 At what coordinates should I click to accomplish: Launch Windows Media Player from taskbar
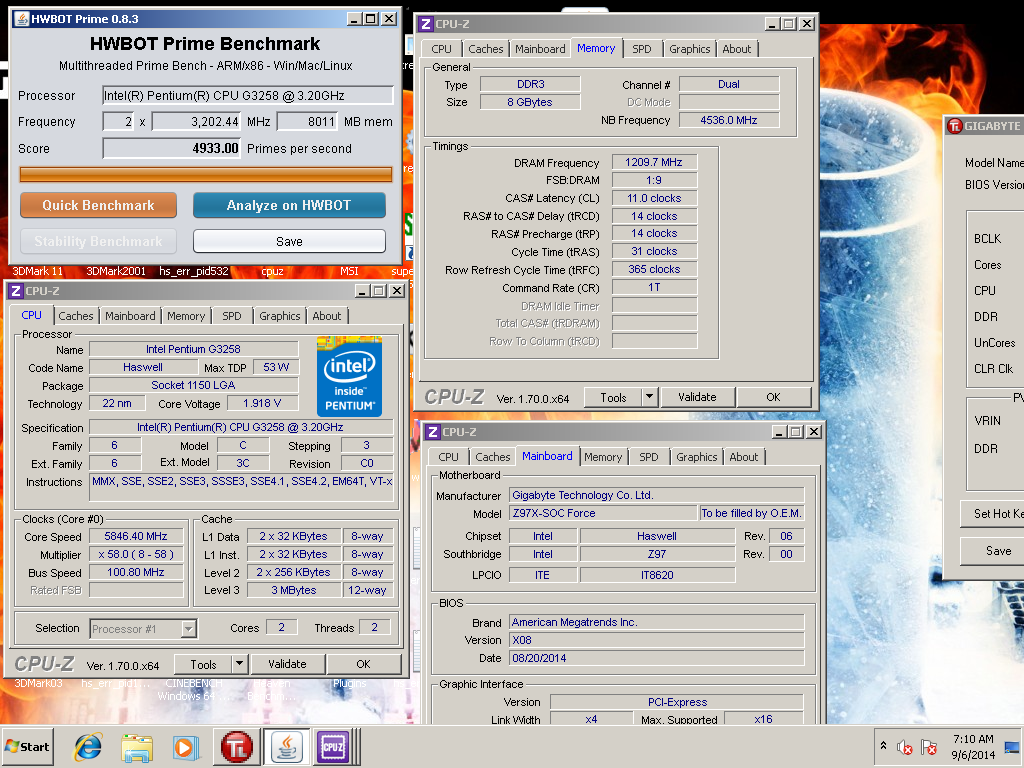pyautogui.click(x=186, y=747)
